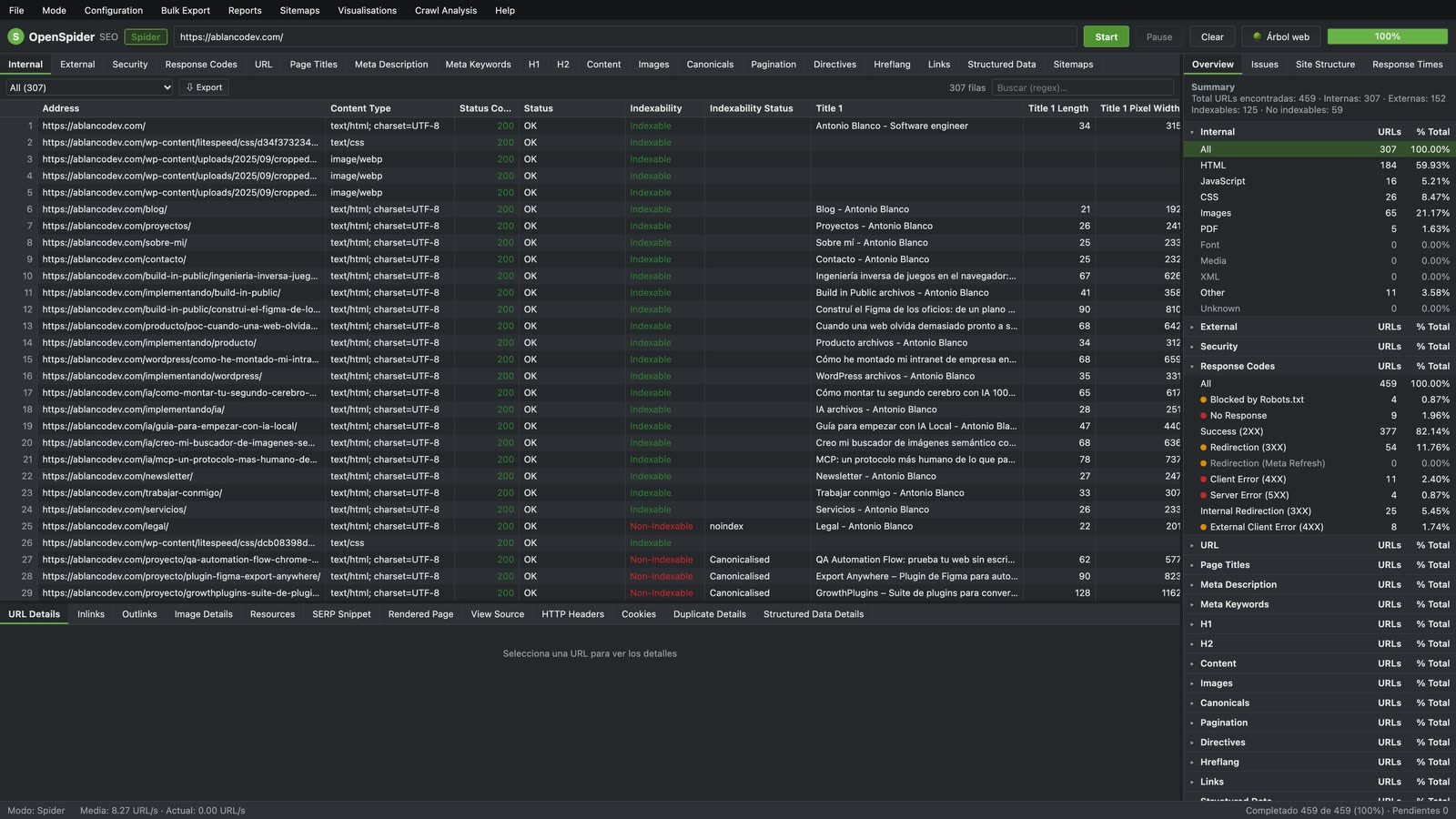Expand the Meta Description overview section
The height and width of the screenshot is (819, 1456).
[1192, 585]
